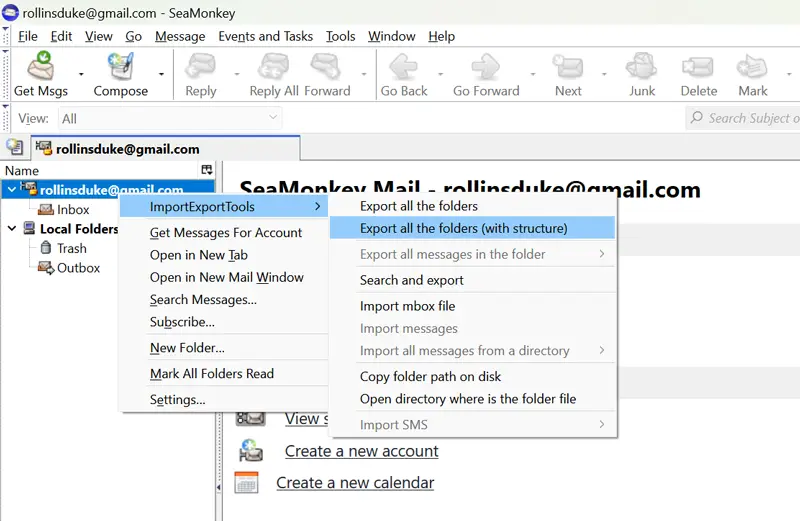
Task: Choose Copy folder path on disk
Action: pyautogui.click(x=472, y=376)
